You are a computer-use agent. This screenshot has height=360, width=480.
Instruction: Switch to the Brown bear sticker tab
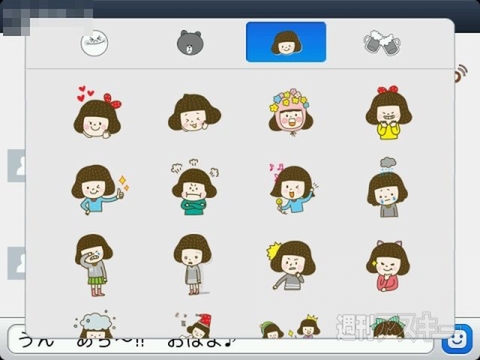point(190,42)
